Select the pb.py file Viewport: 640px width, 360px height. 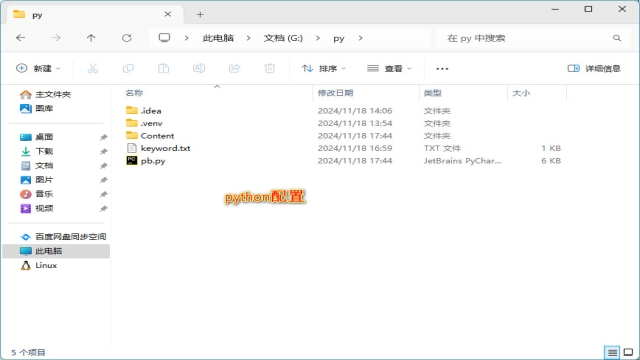click(153, 161)
